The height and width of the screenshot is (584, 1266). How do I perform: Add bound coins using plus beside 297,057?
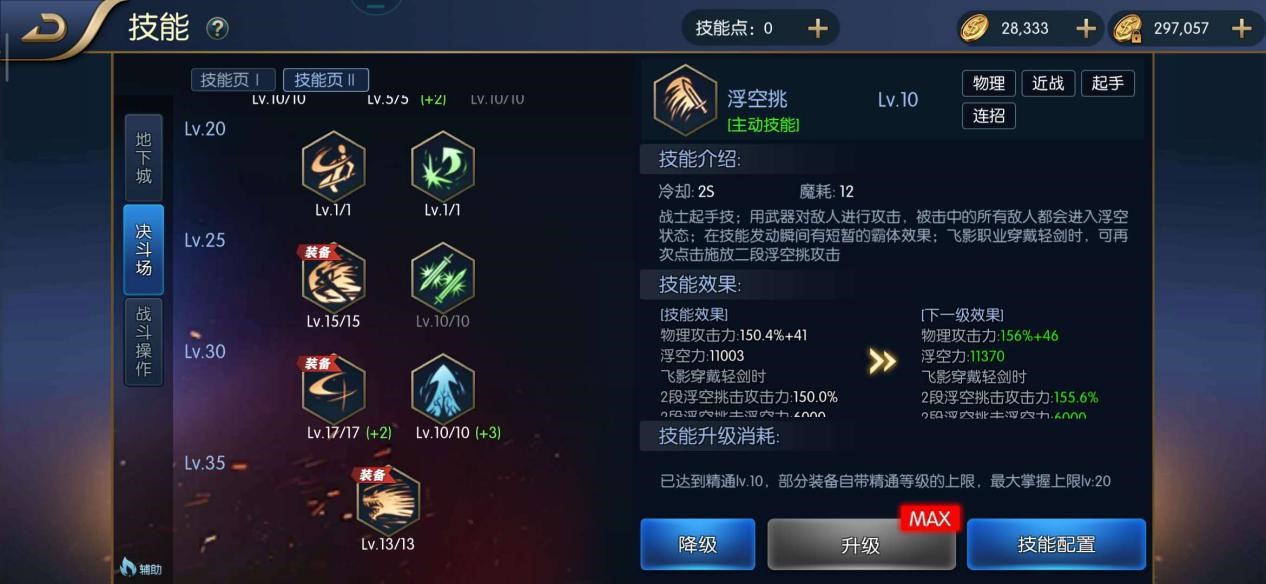tap(1241, 28)
